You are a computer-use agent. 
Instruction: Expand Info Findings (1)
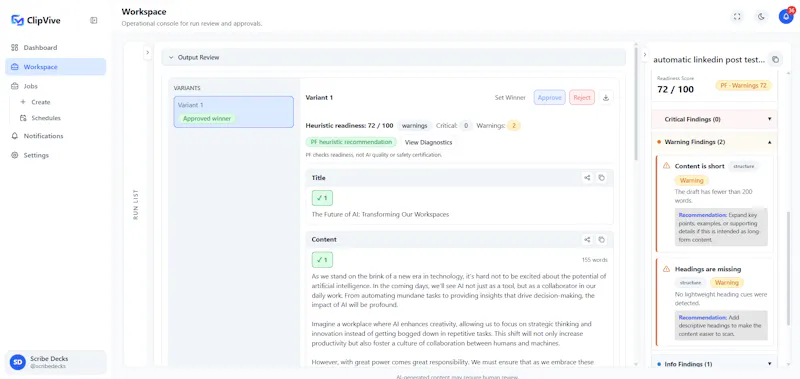pyautogui.click(x=714, y=364)
